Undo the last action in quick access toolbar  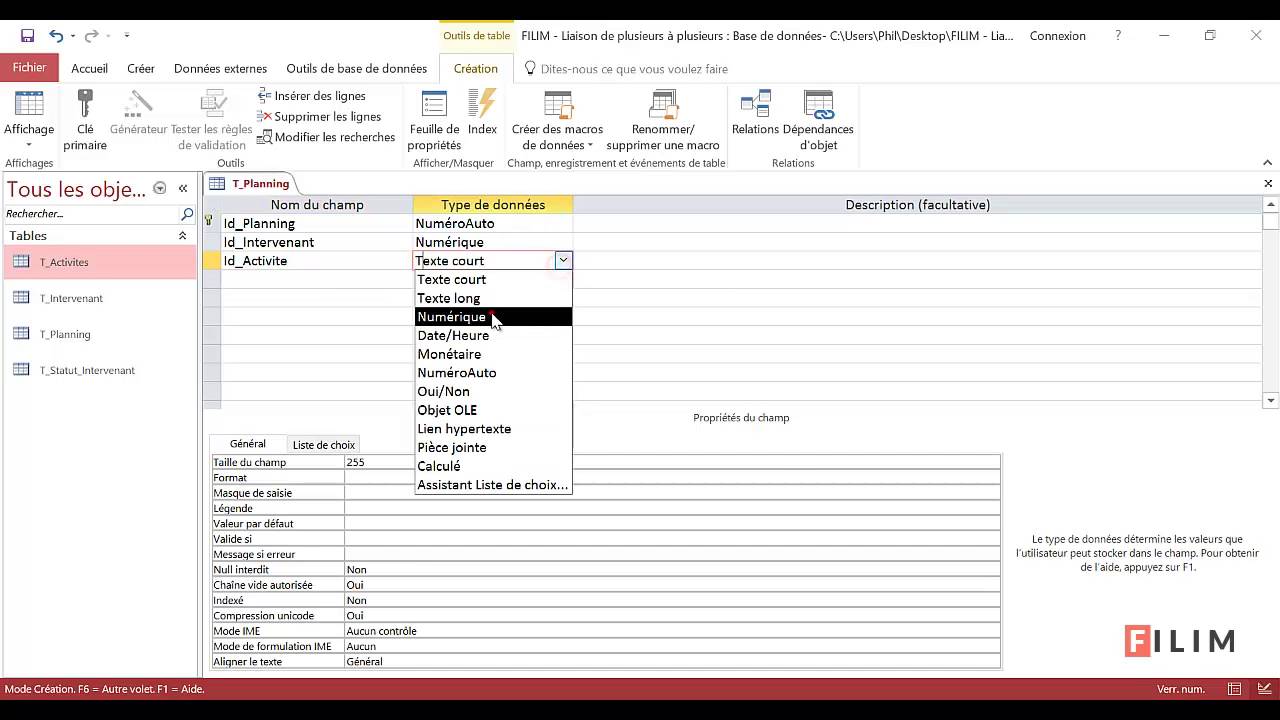pyautogui.click(x=56, y=36)
